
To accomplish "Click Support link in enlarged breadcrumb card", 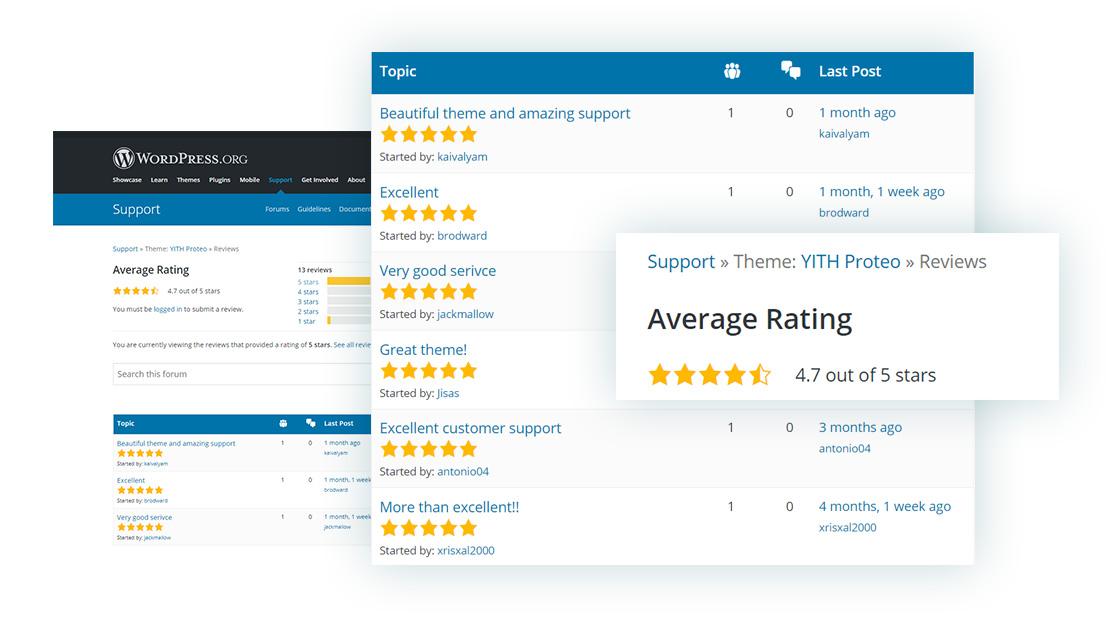I will pos(681,262).
